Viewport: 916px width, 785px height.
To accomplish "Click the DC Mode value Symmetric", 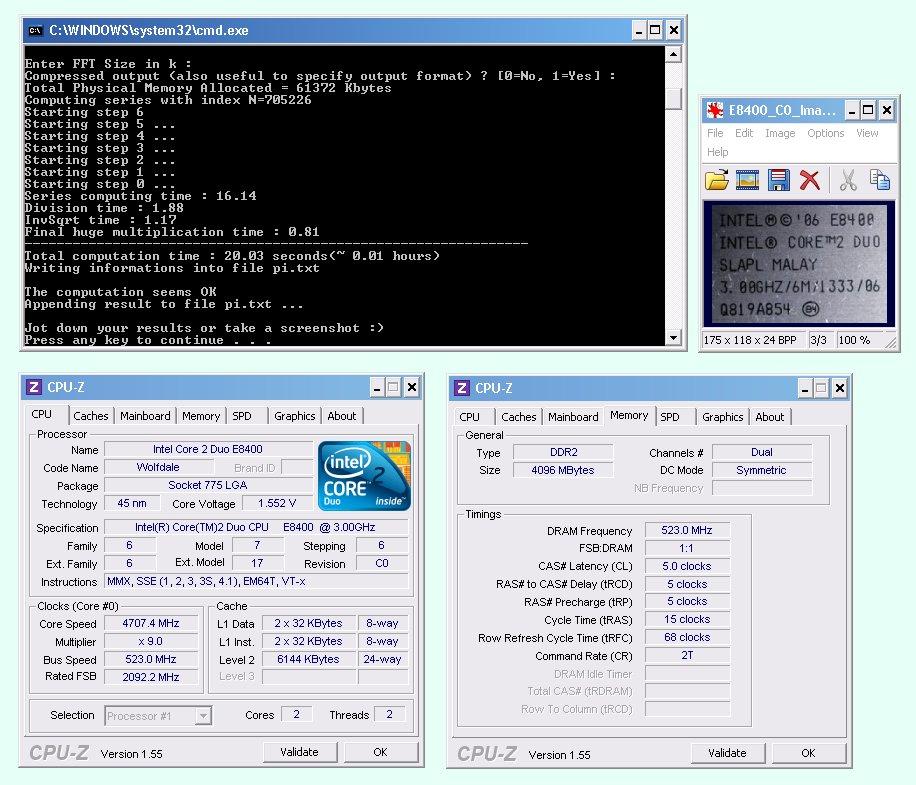I will tap(761, 470).
